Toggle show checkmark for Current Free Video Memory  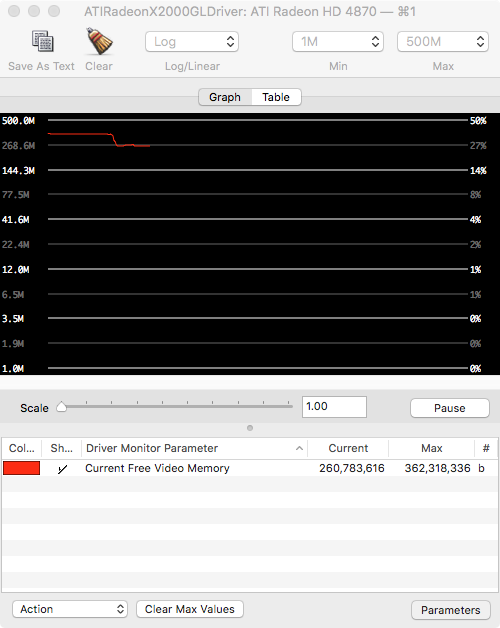coord(62,469)
